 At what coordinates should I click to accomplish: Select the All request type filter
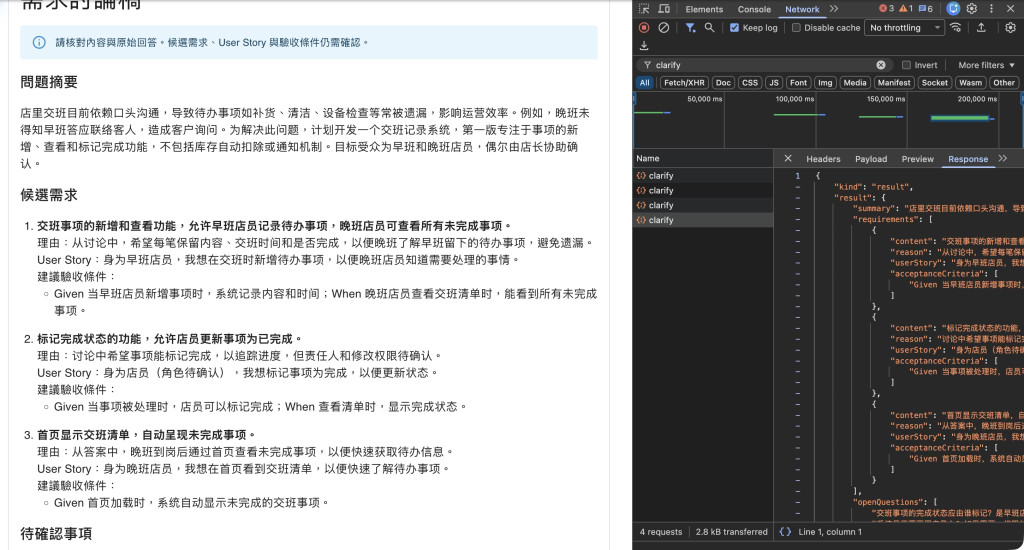(x=645, y=82)
